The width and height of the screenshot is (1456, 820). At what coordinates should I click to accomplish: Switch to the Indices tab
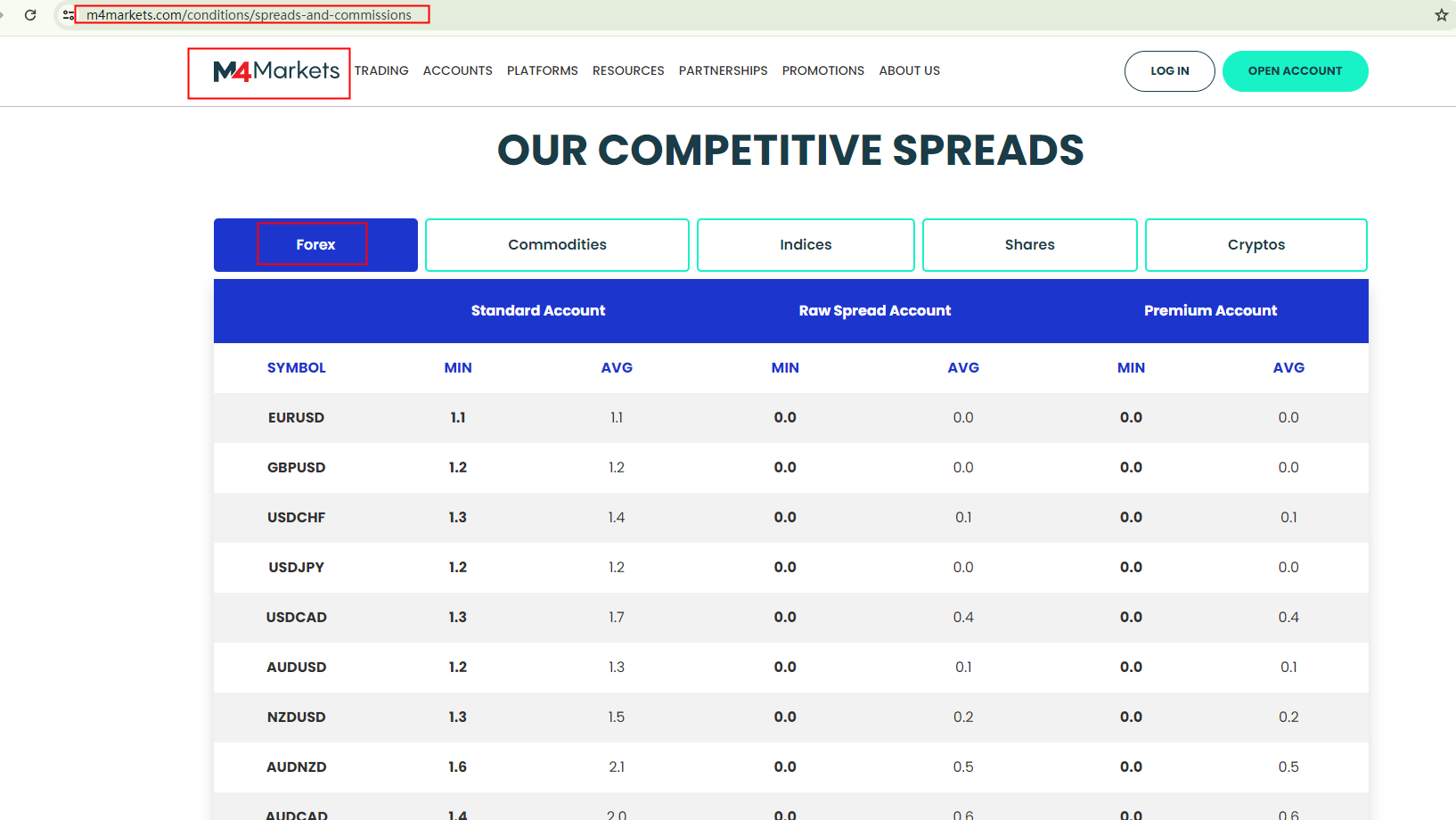coord(806,245)
